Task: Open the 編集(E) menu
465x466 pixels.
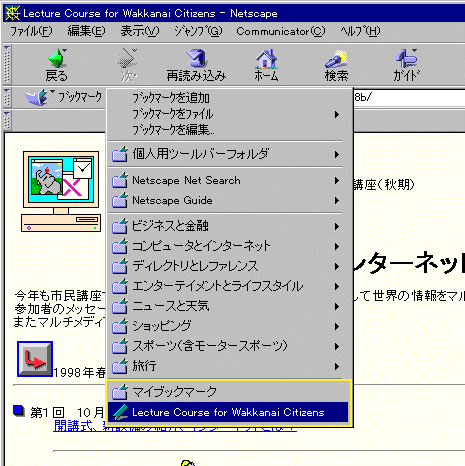Action: (86, 31)
